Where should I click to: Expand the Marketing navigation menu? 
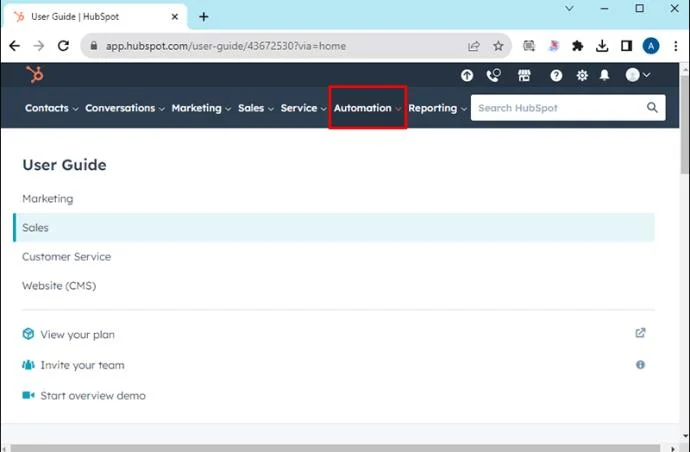click(x=201, y=108)
